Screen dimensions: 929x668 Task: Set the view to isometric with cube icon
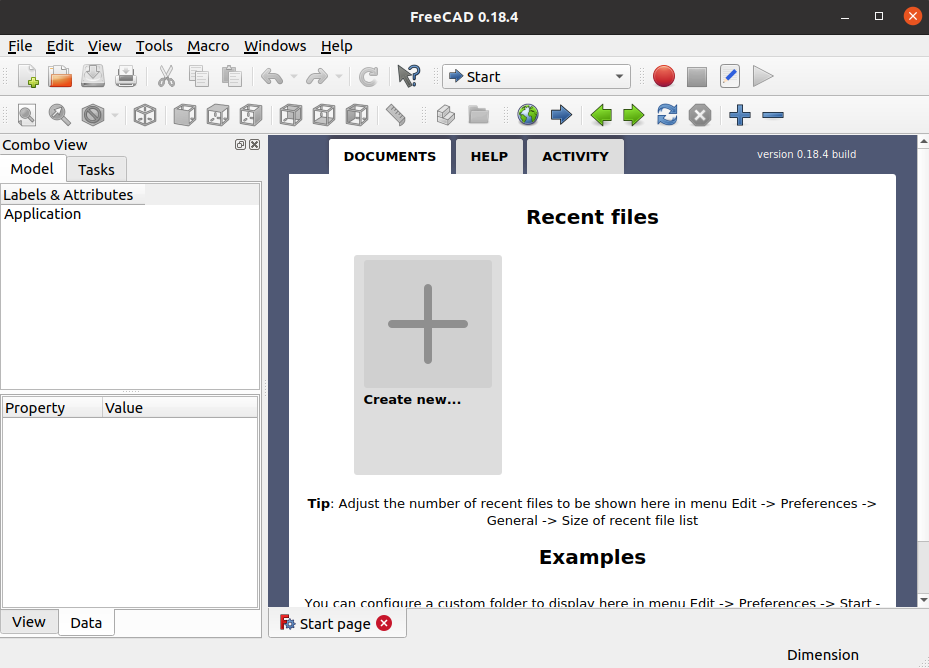(x=145, y=115)
